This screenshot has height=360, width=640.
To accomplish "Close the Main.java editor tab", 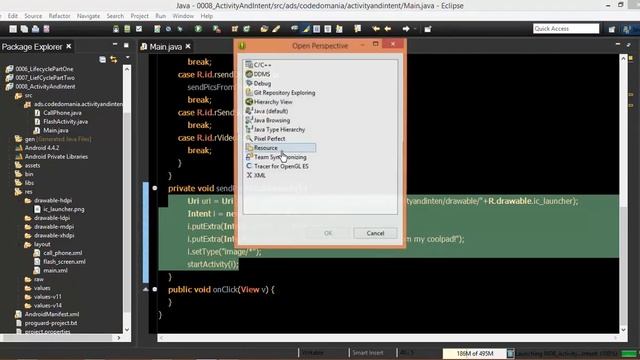I will pos(188,47).
